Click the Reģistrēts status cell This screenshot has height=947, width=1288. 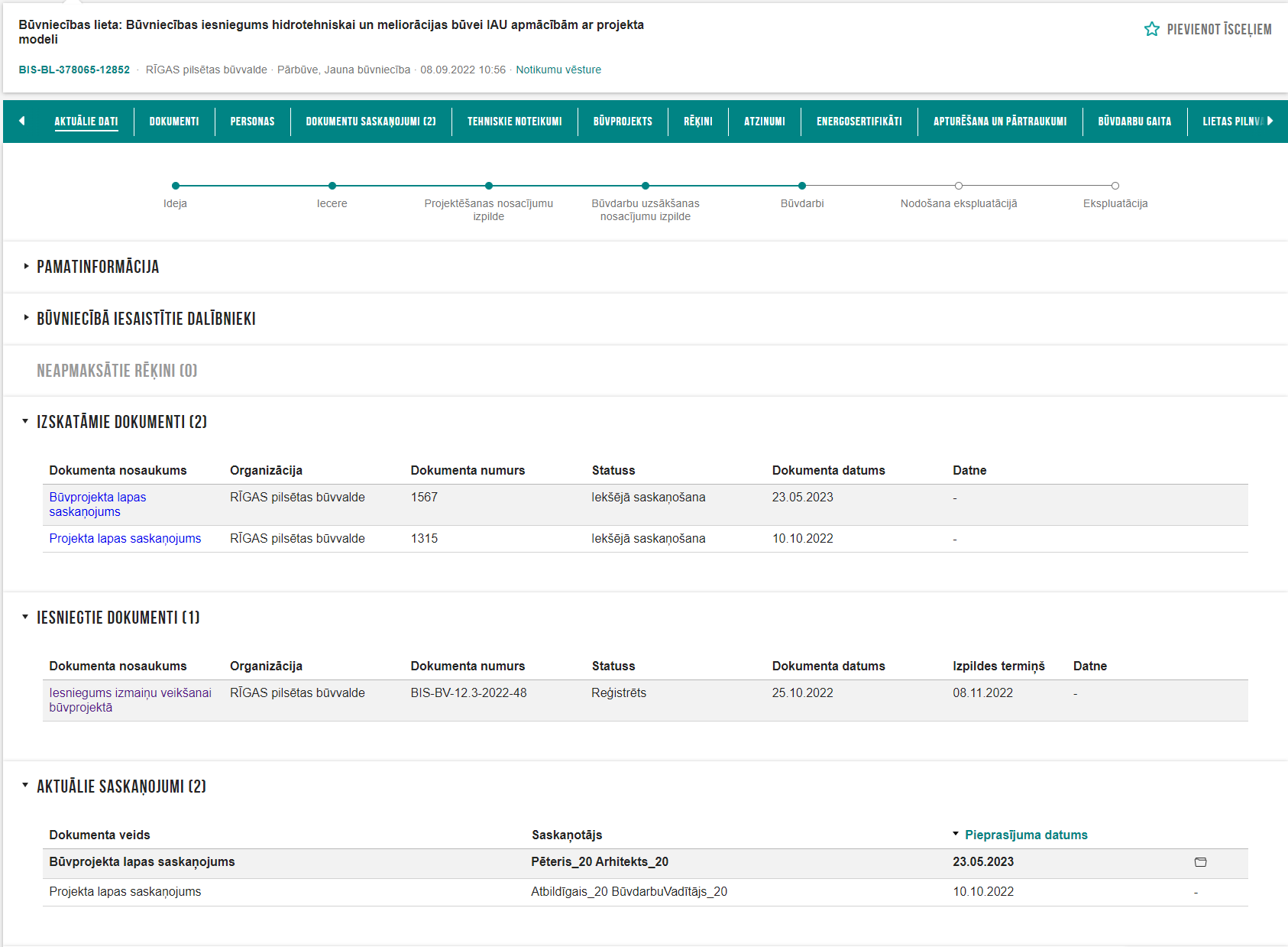[x=619, y=693]
